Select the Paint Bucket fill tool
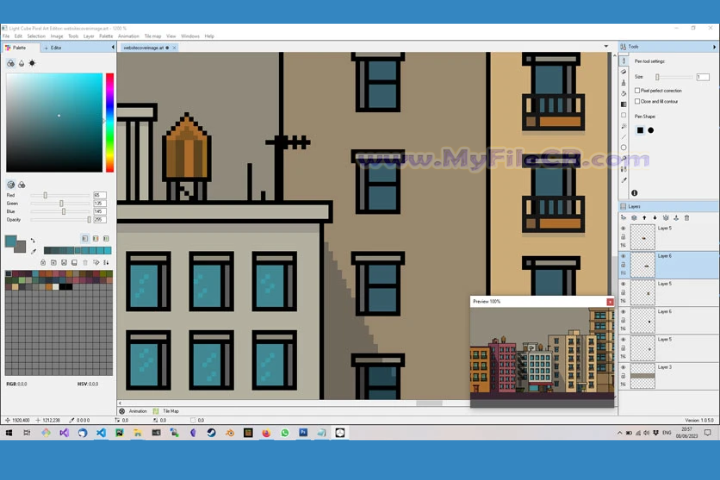The height and width of the screenshot is (480, 720). click(624, 93)
